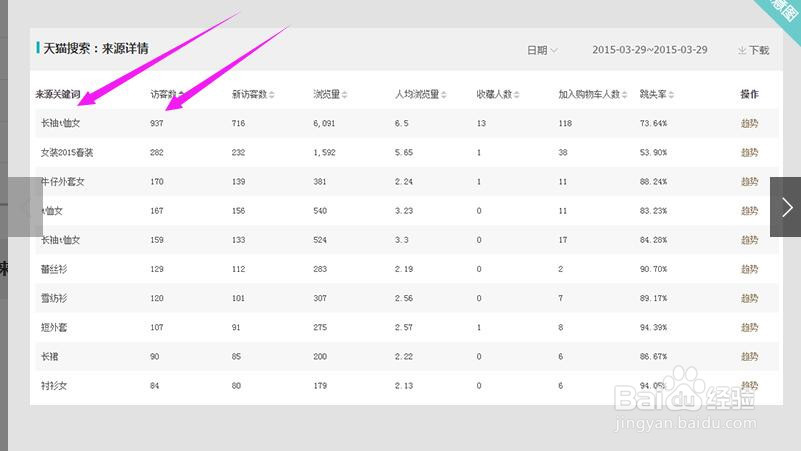
Task: Select keyword 牛仔外套女
Action: (x=62, y=181)
